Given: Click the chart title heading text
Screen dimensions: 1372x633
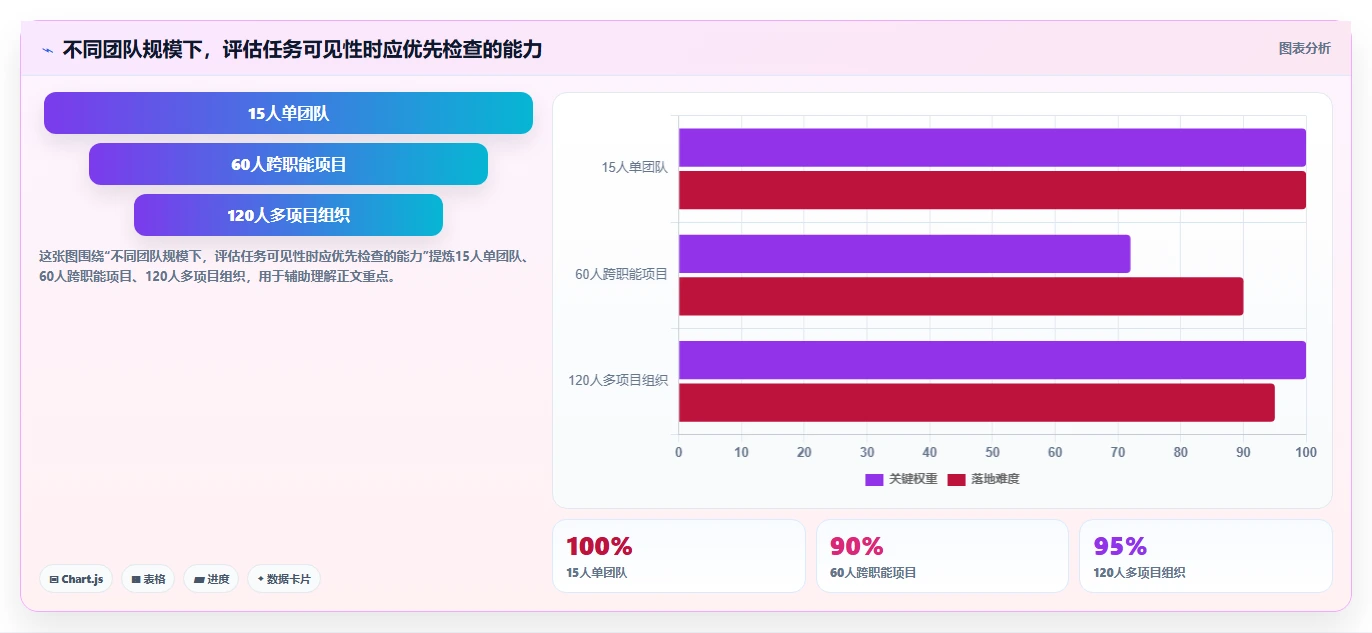Looking at the screenshot, I should pos(302,49).
